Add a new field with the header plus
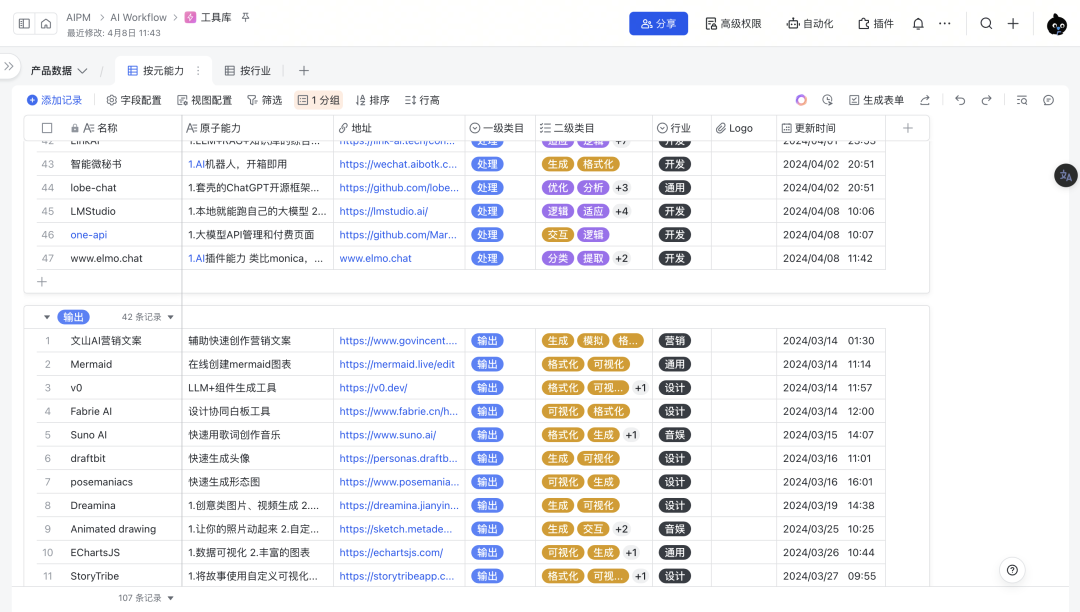This screenshot has height=612, width=1080. coord(907,128)
